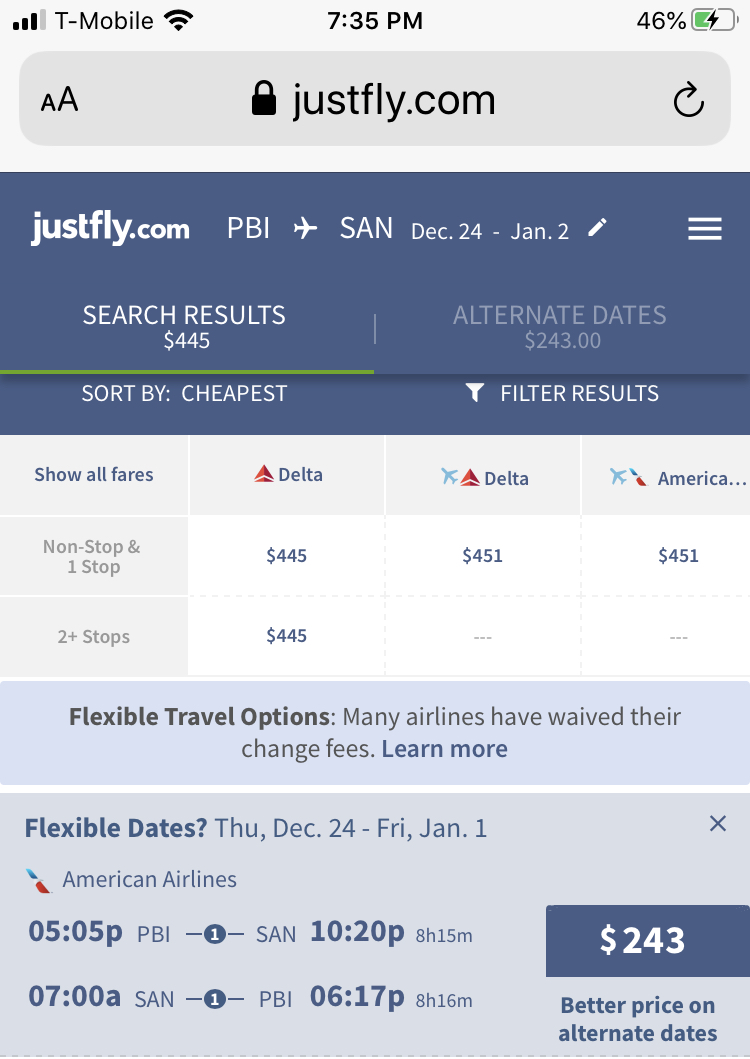Select the SEARCH RESULTS tab
The height and width of the screenshot is (1059, 750).
pyautogui.click(x=184, y=325)
